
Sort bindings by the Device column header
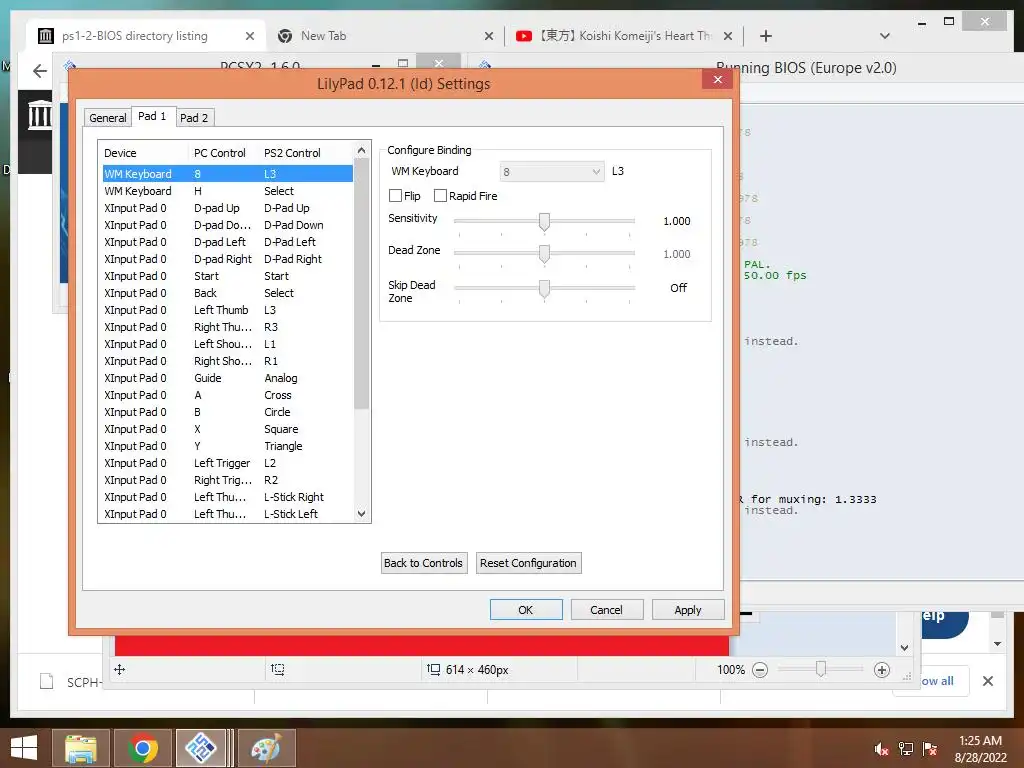point(144,153)
